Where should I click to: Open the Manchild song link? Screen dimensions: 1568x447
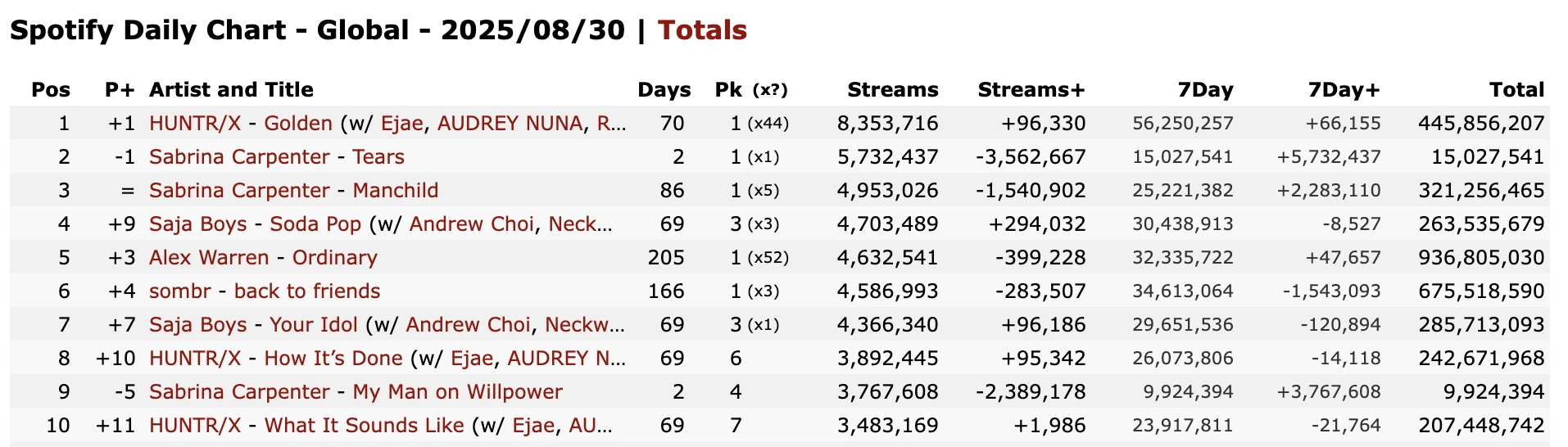(396, 191)
